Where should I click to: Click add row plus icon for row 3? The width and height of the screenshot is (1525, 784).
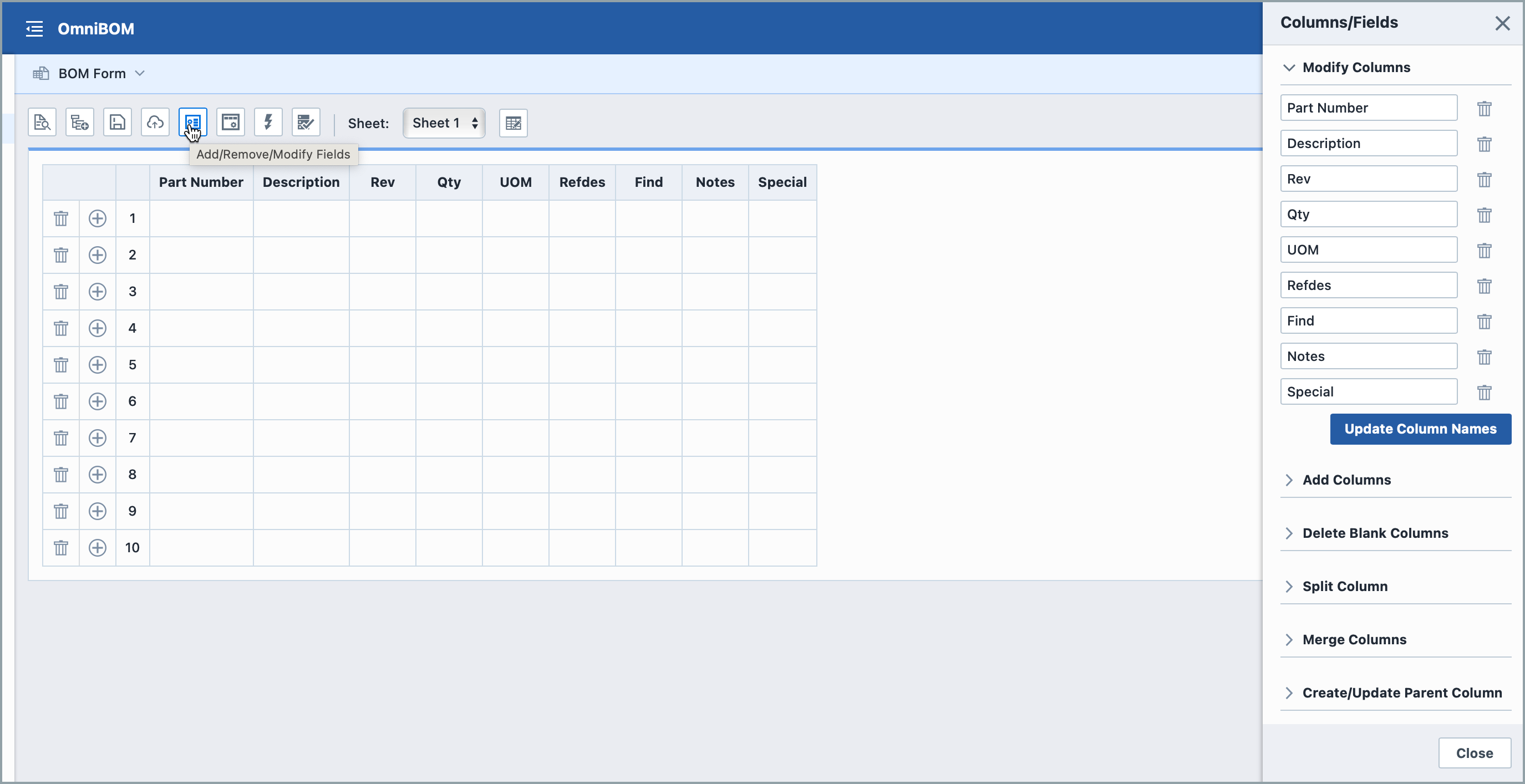[x=97, y=292]
